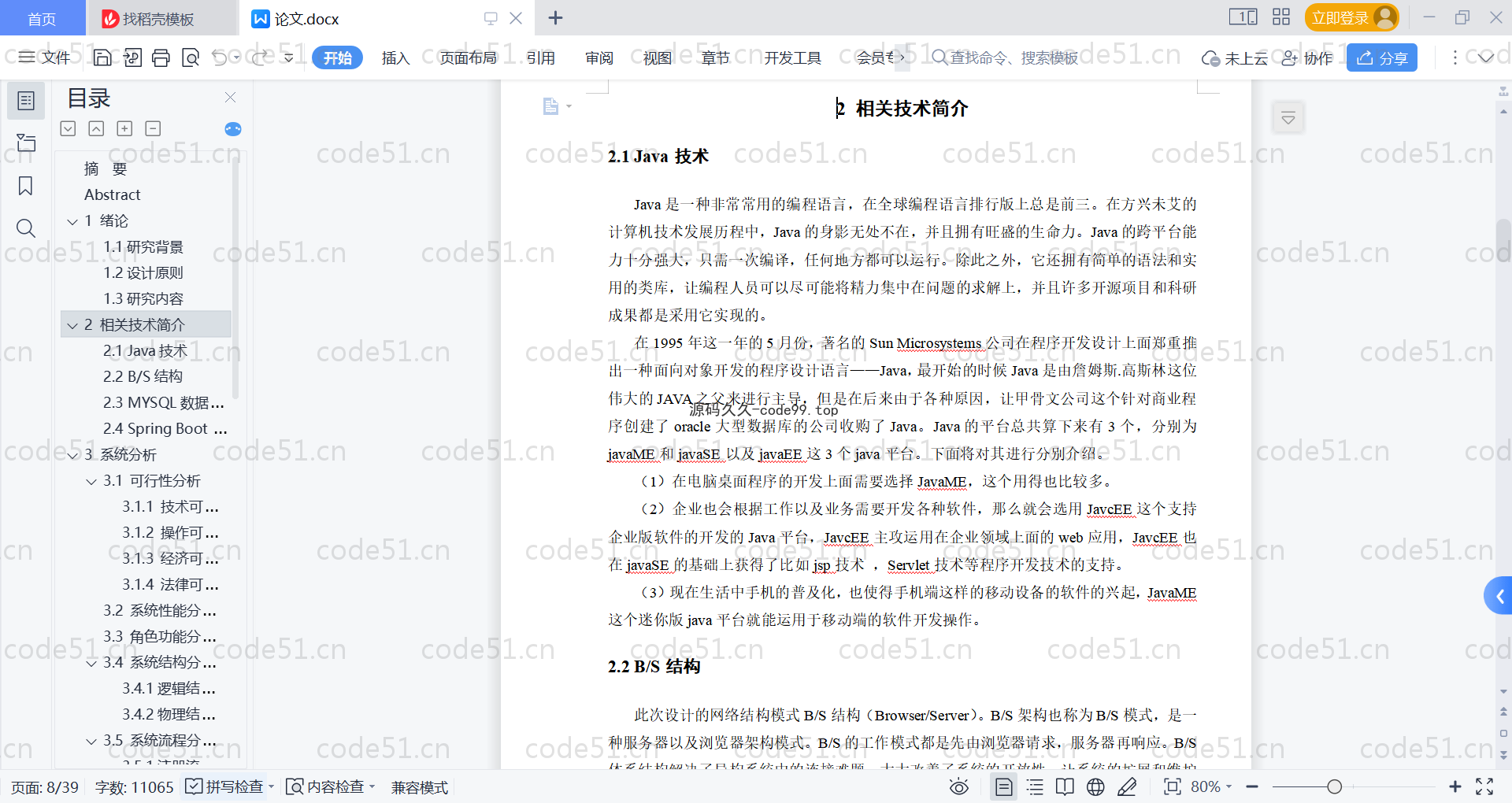Viewport: 1512px width, 803px height.
Task: Click the Undo arrow
Action: pos(220,57)
